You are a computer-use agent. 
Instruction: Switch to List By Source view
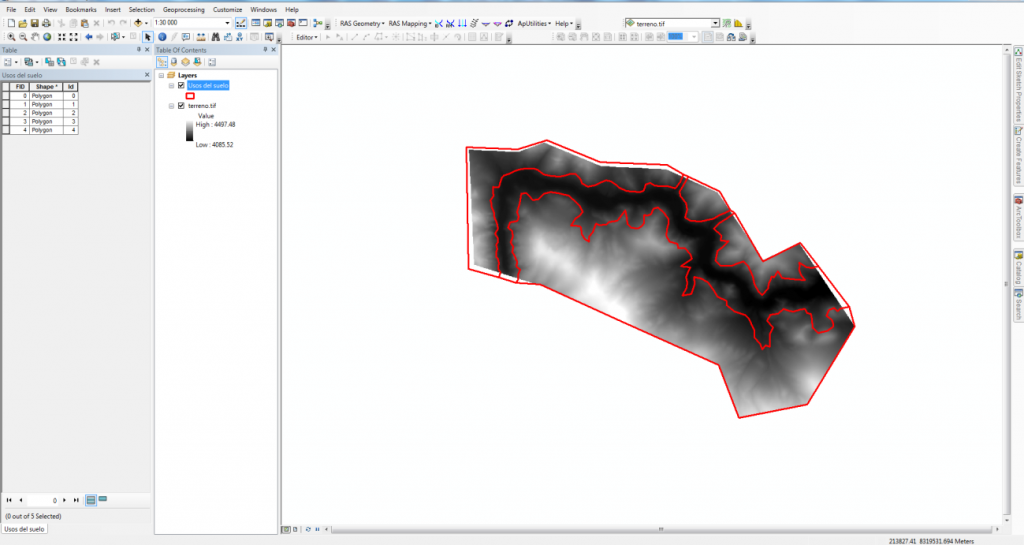pos(174,62)
